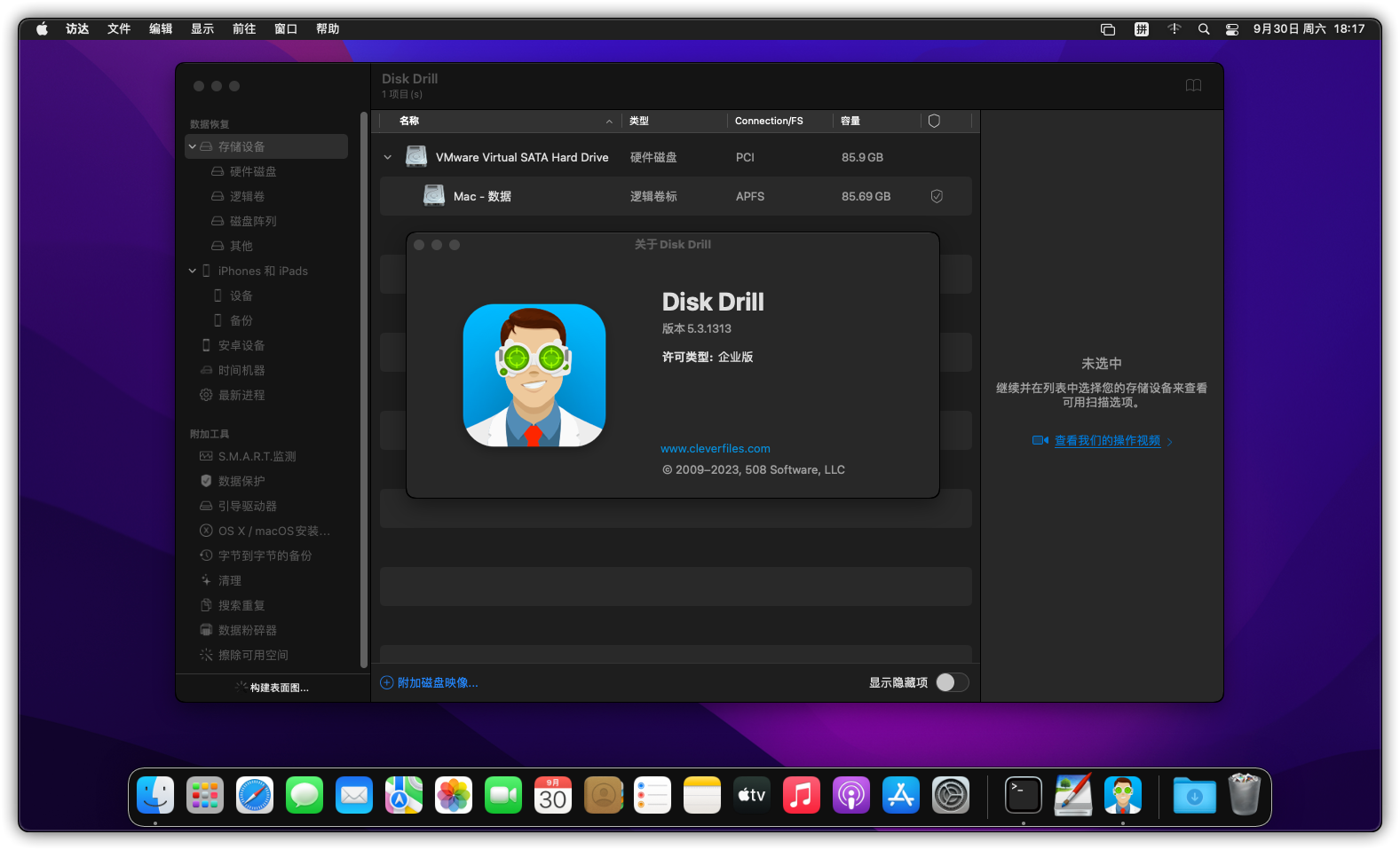Image resolution: width=1400 pixels, height=850 pixels.
Task: Click the VMware Virtual SATA Hard Drive disk icon
Action: click(x=416, y=157)
